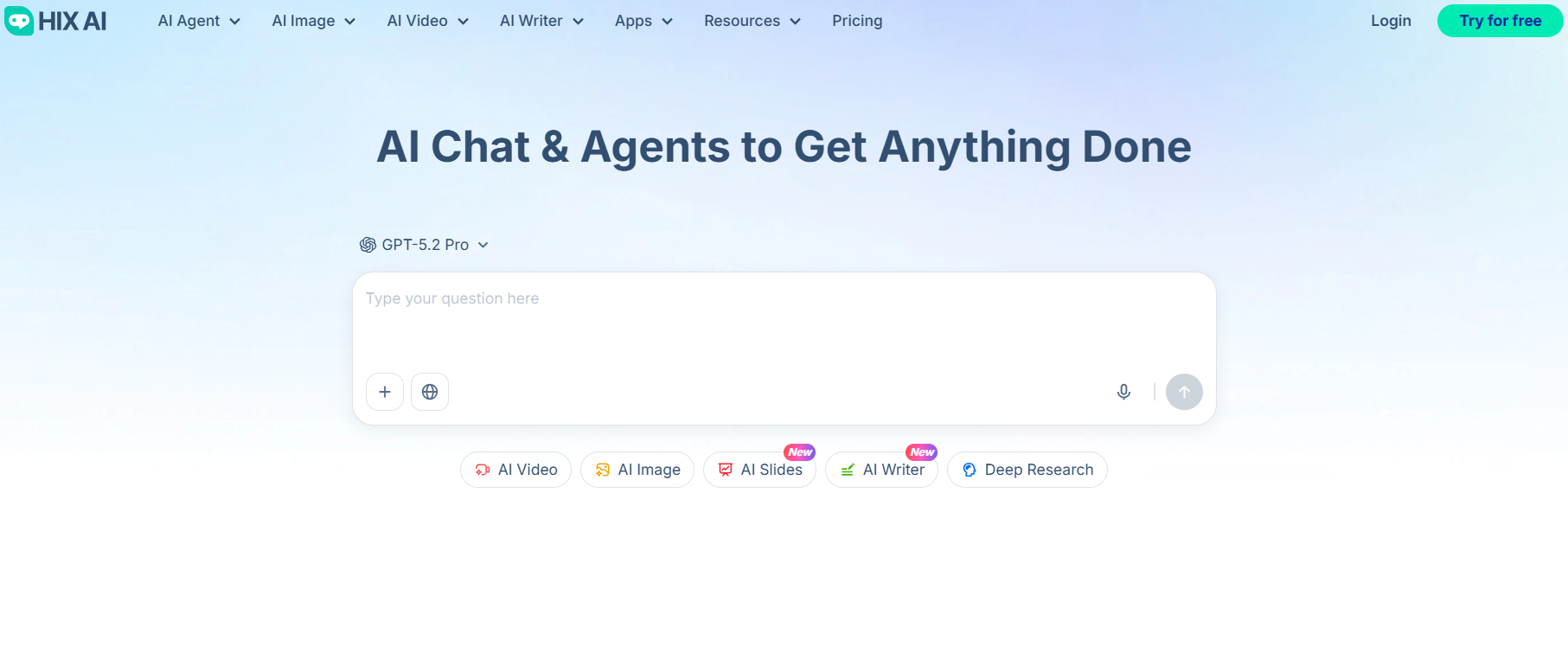1568x666 pixels.
Task: Open the AI Video navigation dropdown
Action: [x=427, y=21]
